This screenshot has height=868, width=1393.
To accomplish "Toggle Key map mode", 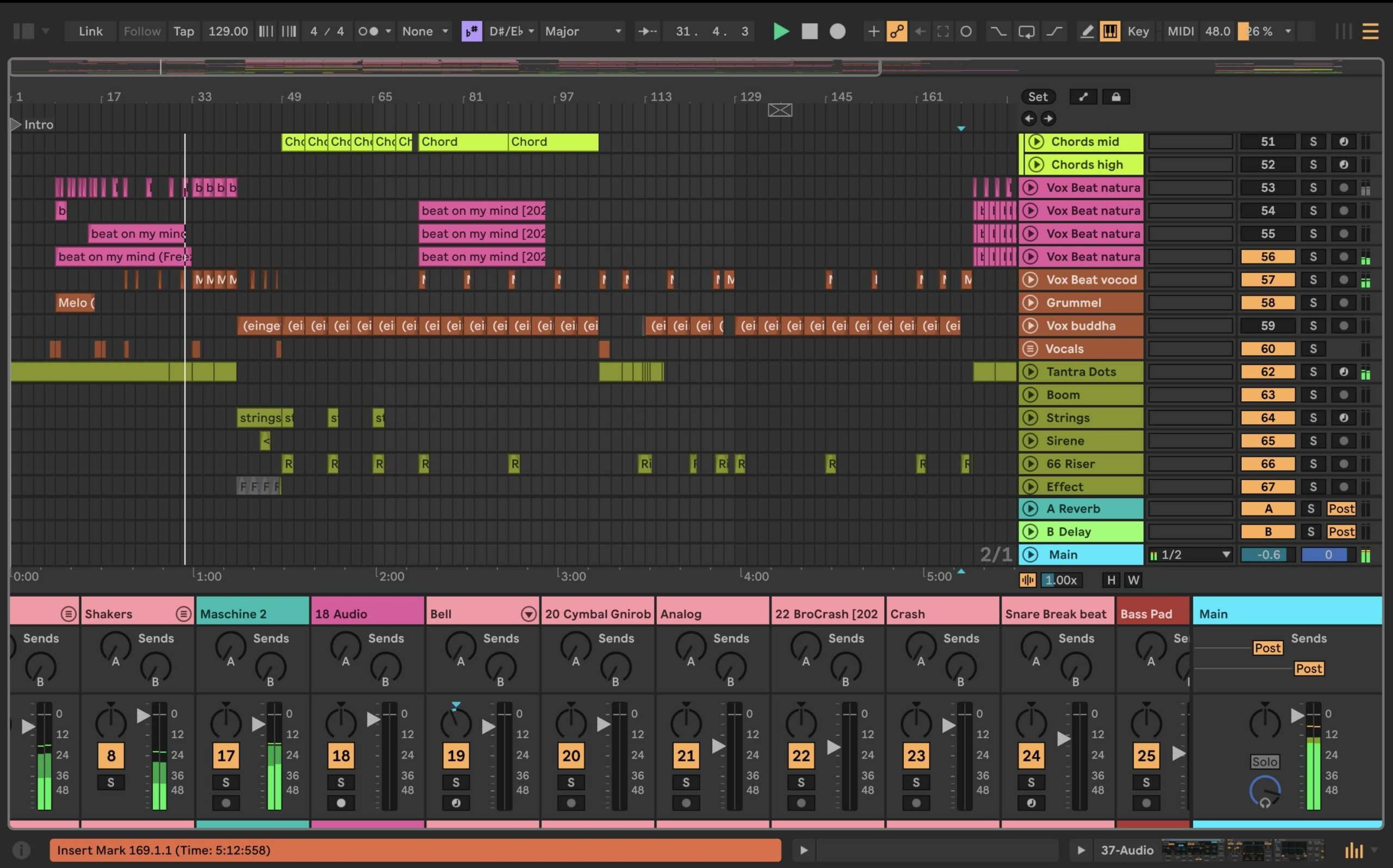I will click(x=1137, y=31).
